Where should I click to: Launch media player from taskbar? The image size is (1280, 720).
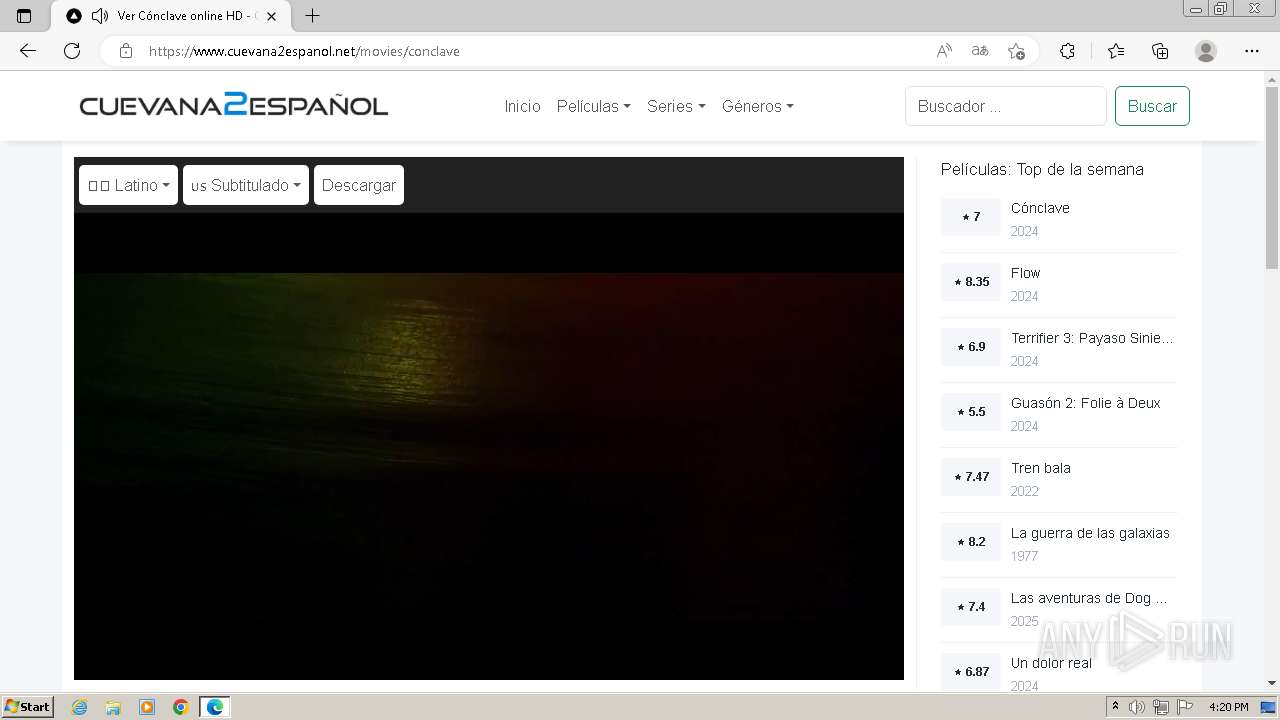click(147, 707)
